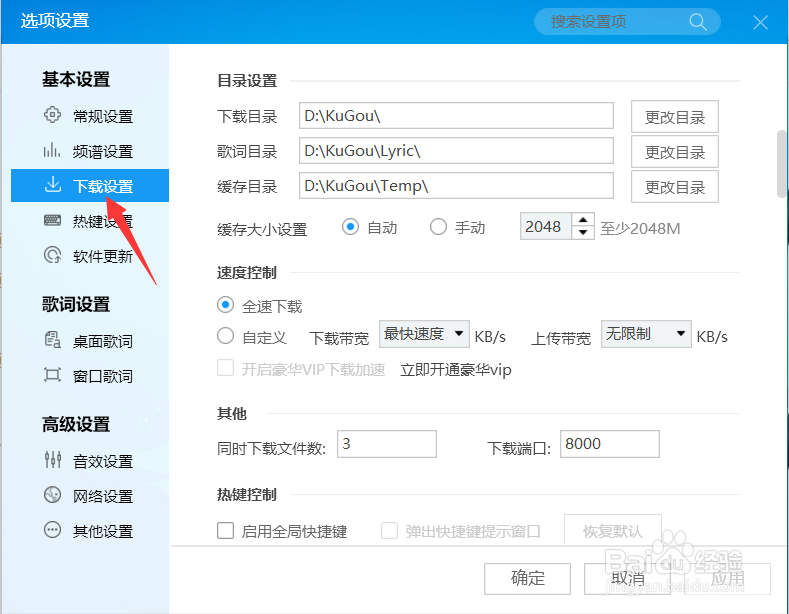Toggle 开启豪华VIP下载加速 checkbox
789x614 pixels.
click(x=225, y=368)
